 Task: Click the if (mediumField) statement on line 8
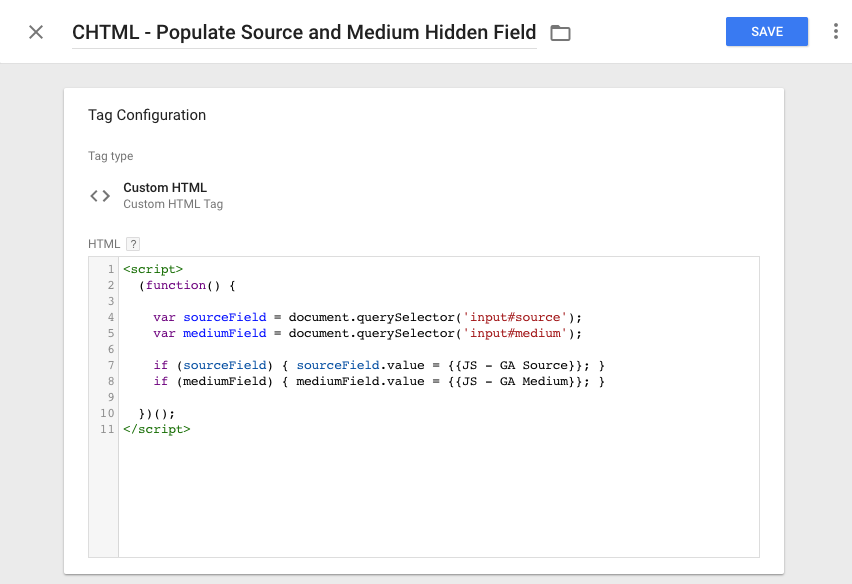[379, 381]
